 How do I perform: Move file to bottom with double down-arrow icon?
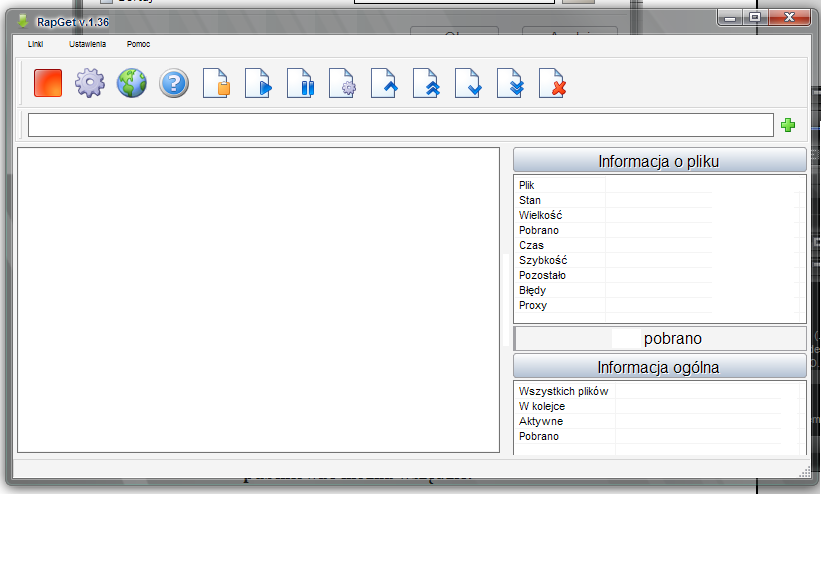[x=510, y=83]
